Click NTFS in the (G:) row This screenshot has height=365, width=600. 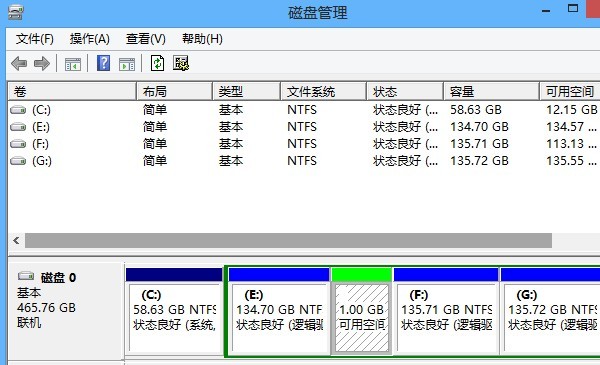(302, 161)
